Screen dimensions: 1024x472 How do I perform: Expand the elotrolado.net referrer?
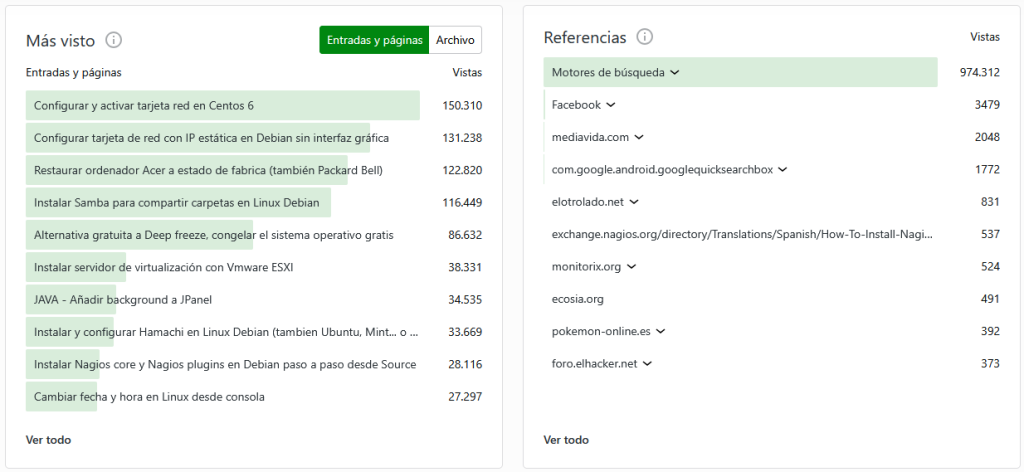(634, 202)
